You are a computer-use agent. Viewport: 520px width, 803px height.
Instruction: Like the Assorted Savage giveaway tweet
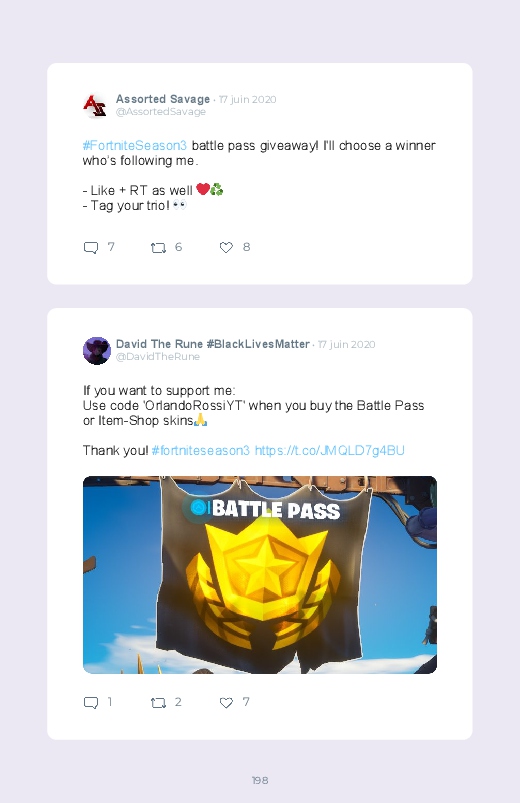(x=226, y=248)
